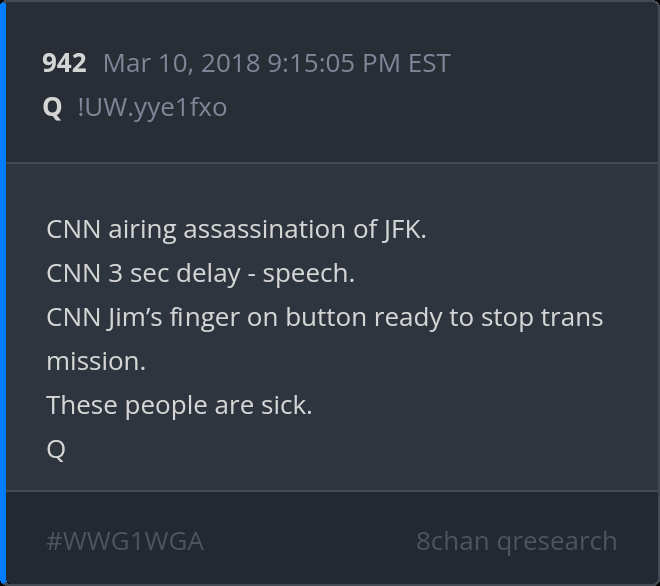Click 'EST' timezone in the post header
The image size is (660, 586).
pyautogui.click(x=429, y=63)
